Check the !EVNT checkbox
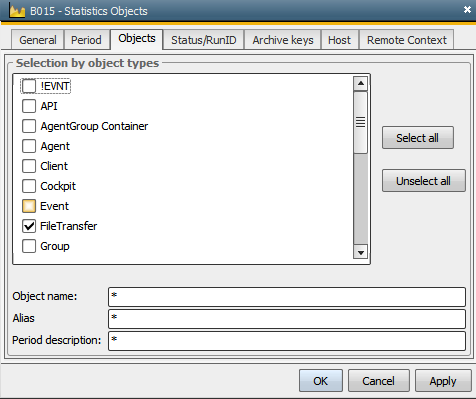476x399 pixels. point(29,86)
